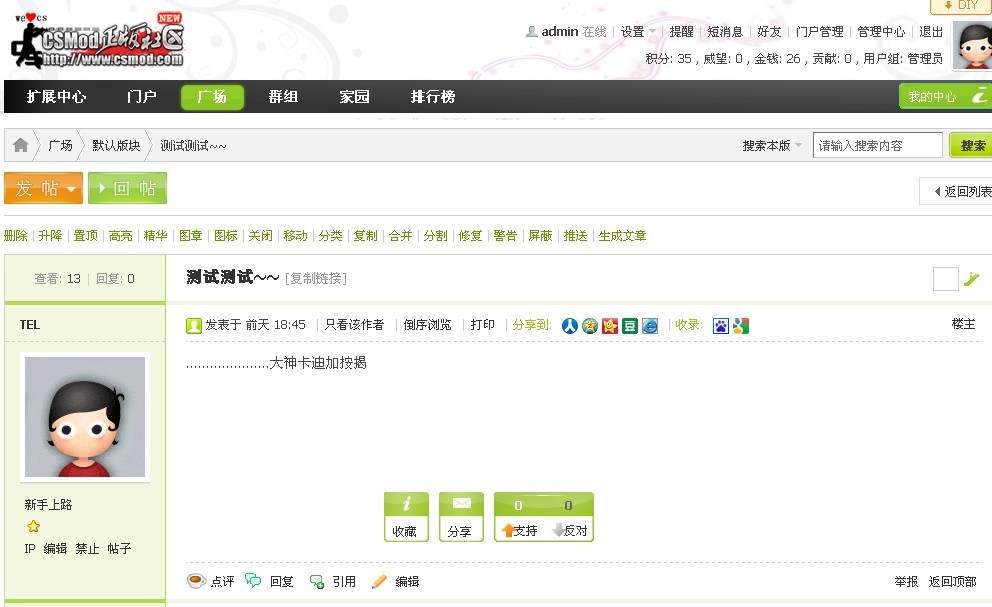Image resolution: width=992 pixels, height=607 pixels.
Task: Click the 退出 logout link
Action: 931,32
